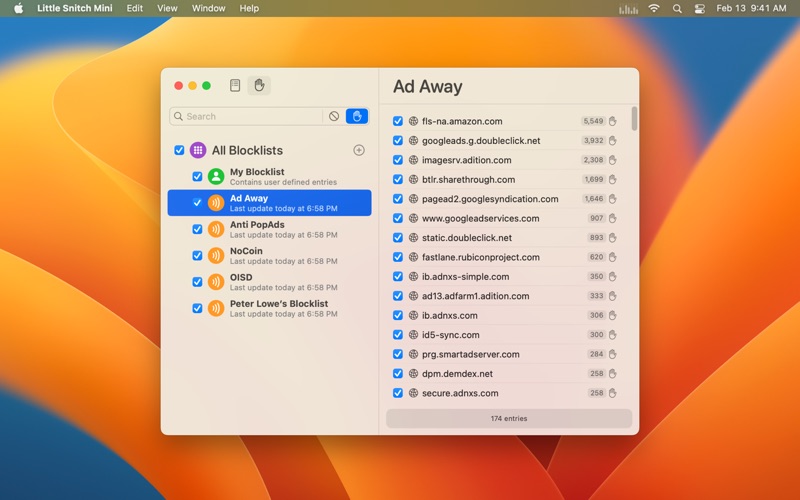Click hand icon next to imagesrv.adition.com
Image resolution: width=800 pixels, height=500 pixels.
point(613,160)
